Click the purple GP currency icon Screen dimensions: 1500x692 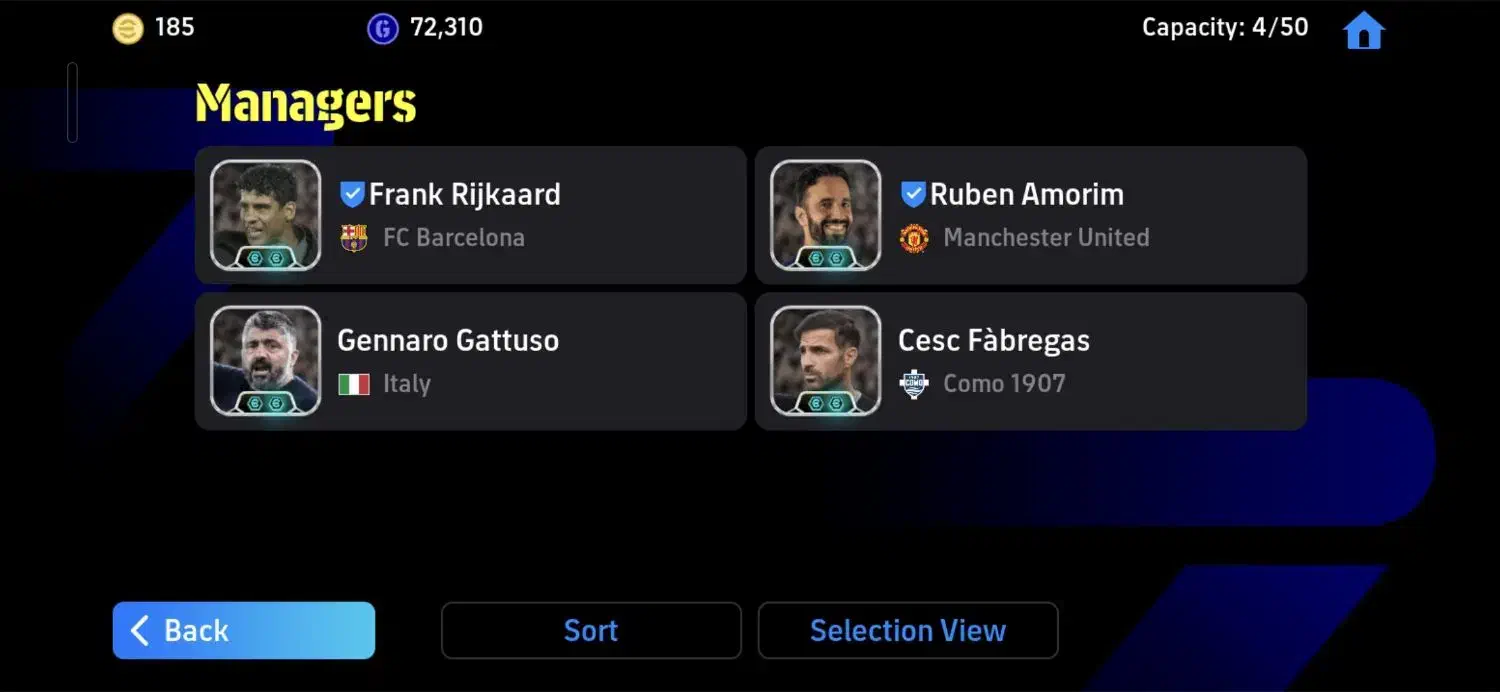coord(382,28)
